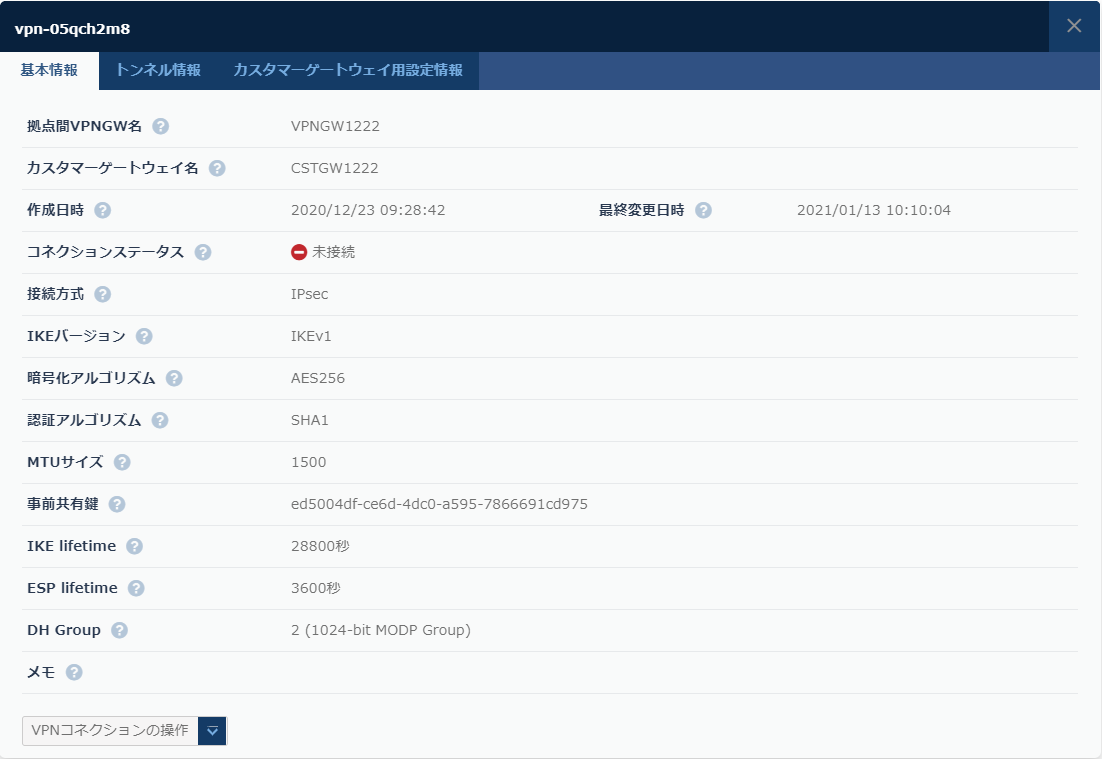Open the カスタマーゲートウェイ用設定情報 tab

pos(348,71)
